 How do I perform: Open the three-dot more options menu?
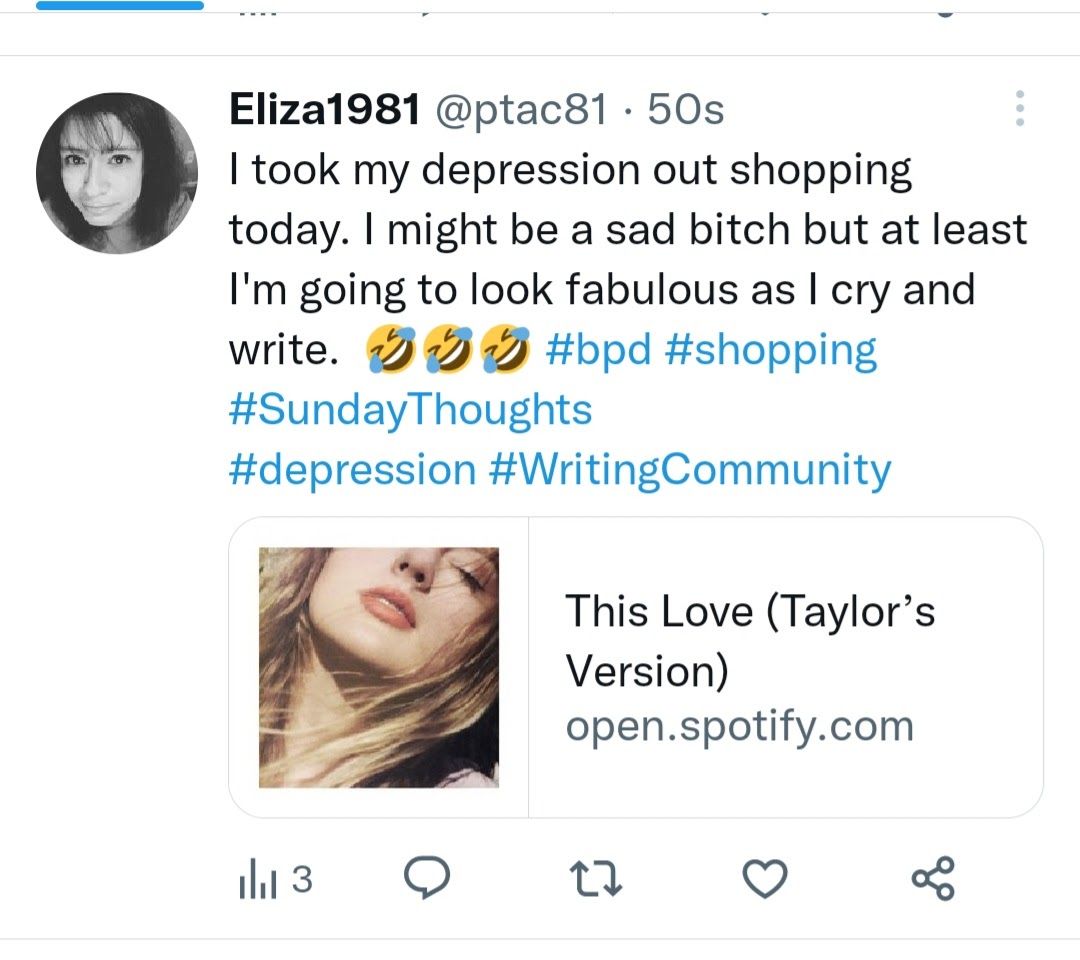(x=1020, y=109)
